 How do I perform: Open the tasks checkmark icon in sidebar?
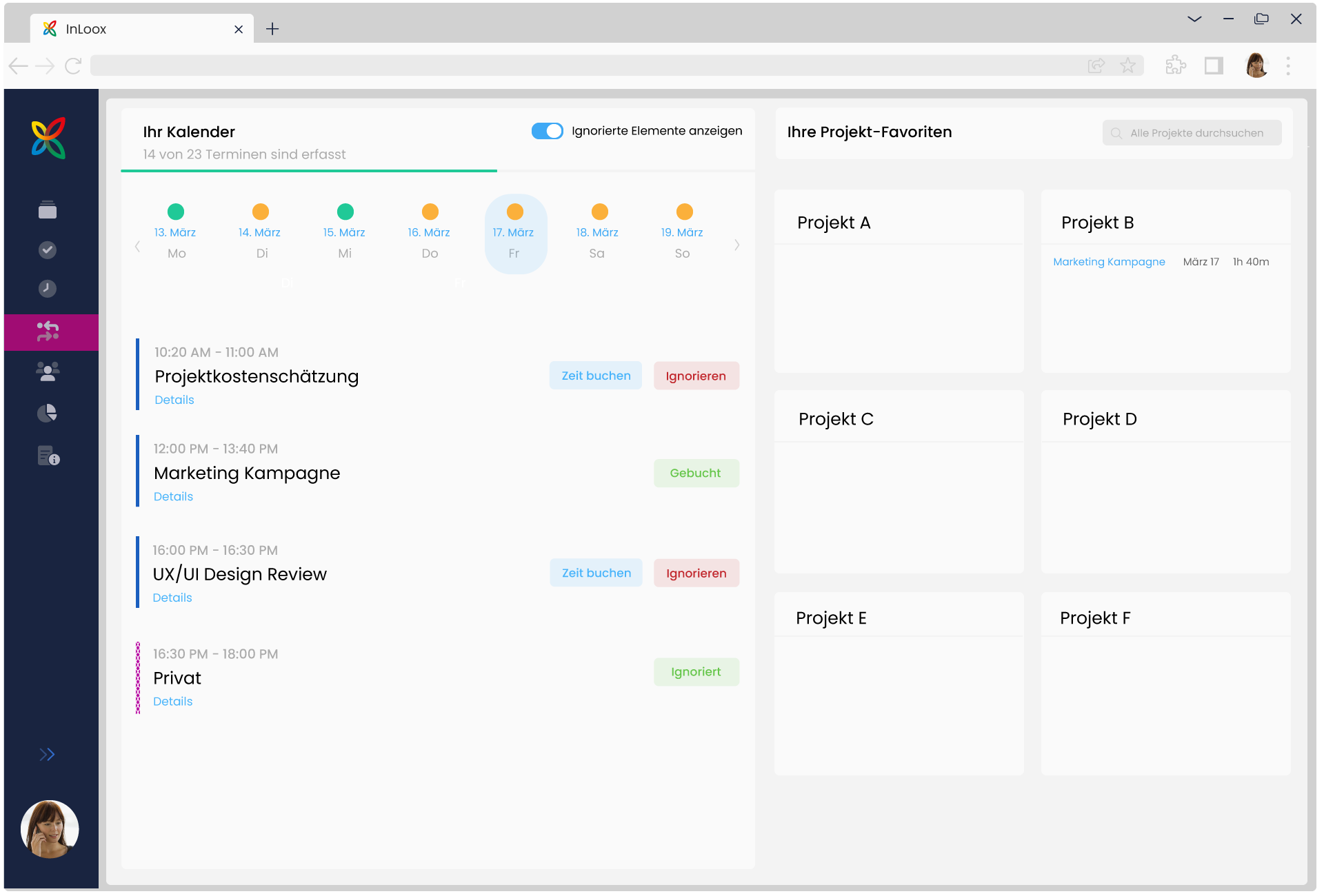point(48,250)
